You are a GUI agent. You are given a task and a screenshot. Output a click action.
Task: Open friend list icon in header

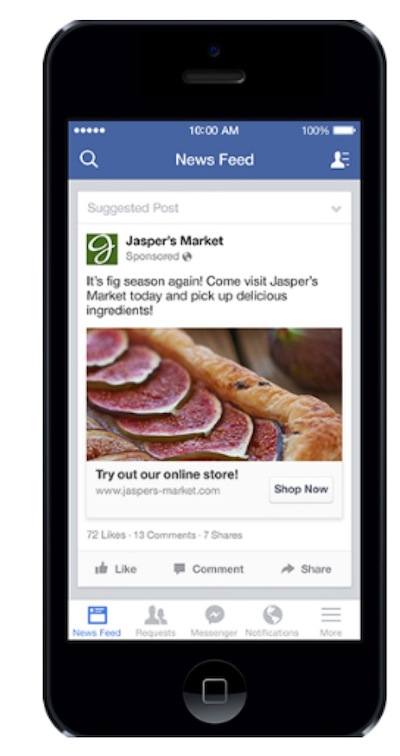coord(340,160)
